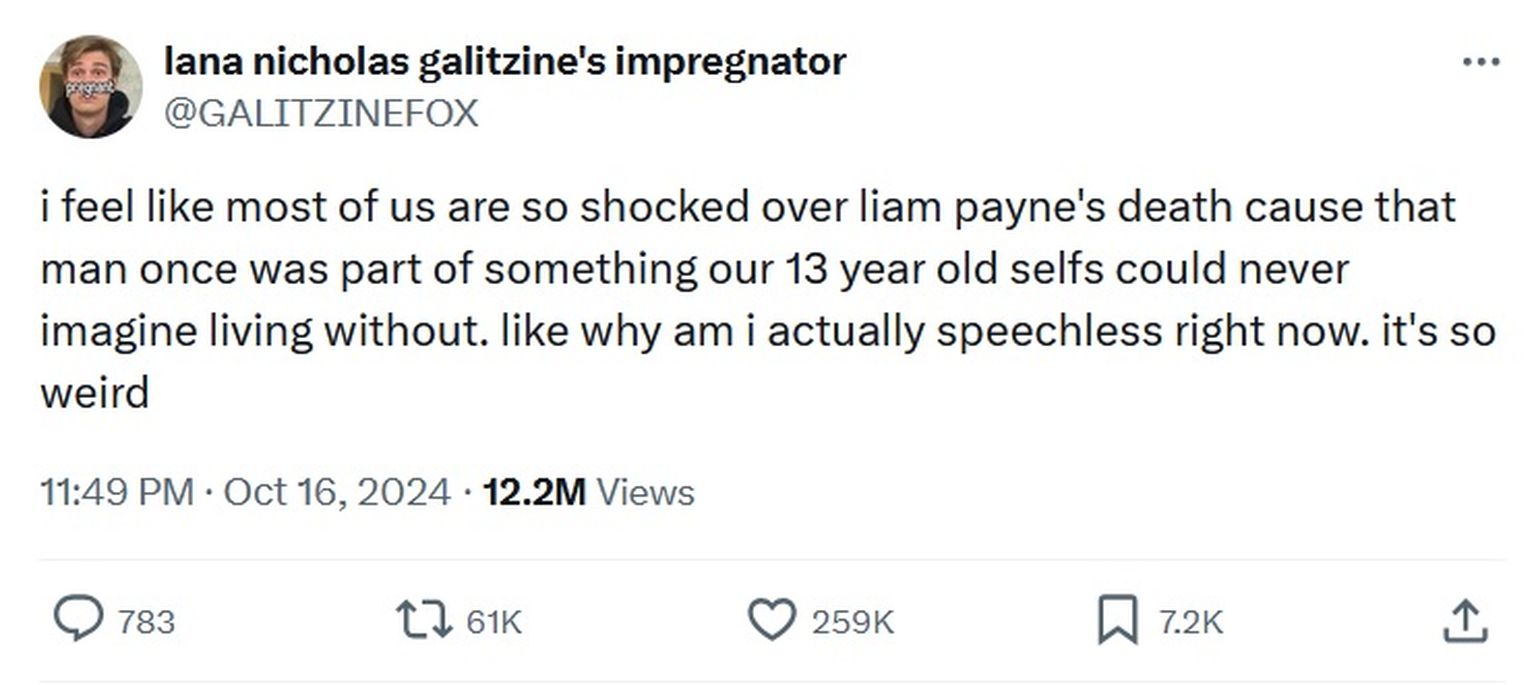Screen dimensions: 1536x685
Task: Click the 7.2K bookmarks count
Action: (x=1191, y=623)
